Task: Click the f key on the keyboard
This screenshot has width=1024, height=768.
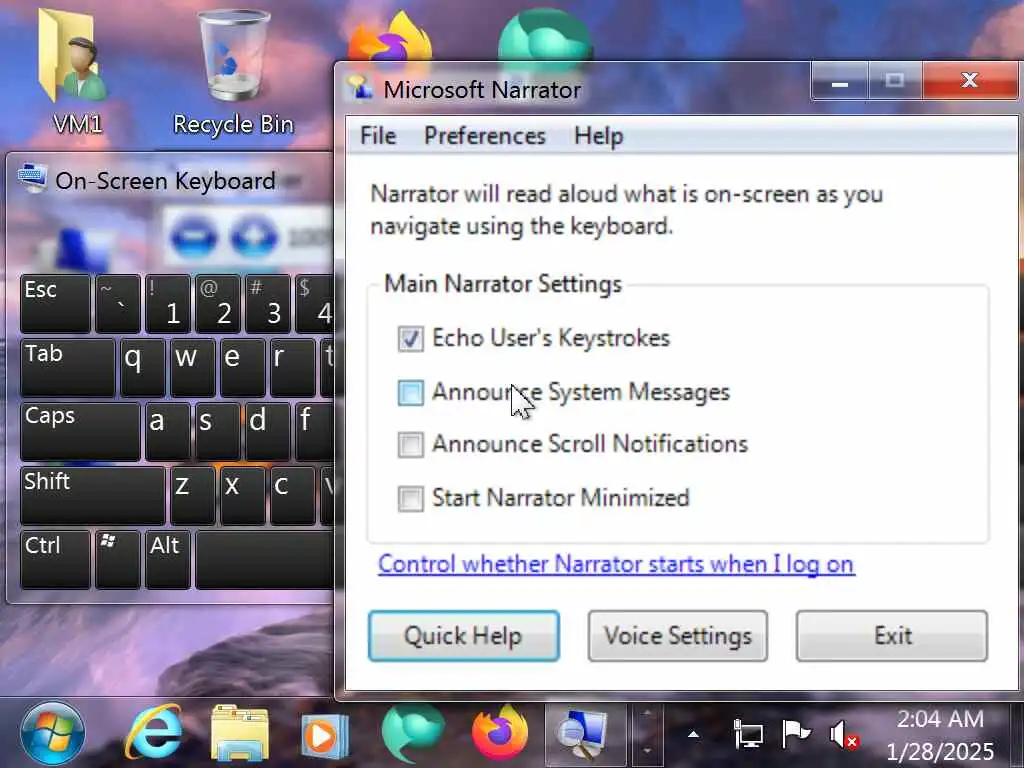Action: pos(315,432)
